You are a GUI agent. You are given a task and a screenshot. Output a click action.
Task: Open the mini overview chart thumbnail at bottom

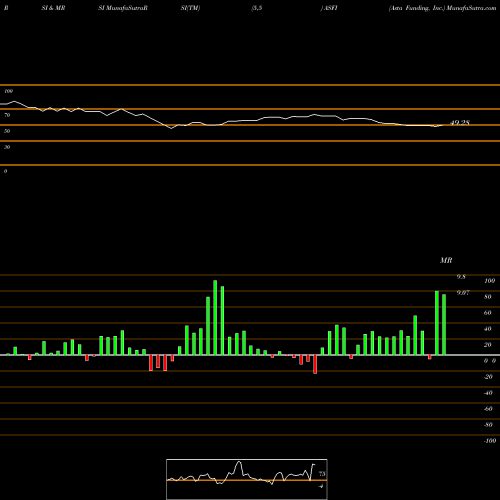pos(247,479)
